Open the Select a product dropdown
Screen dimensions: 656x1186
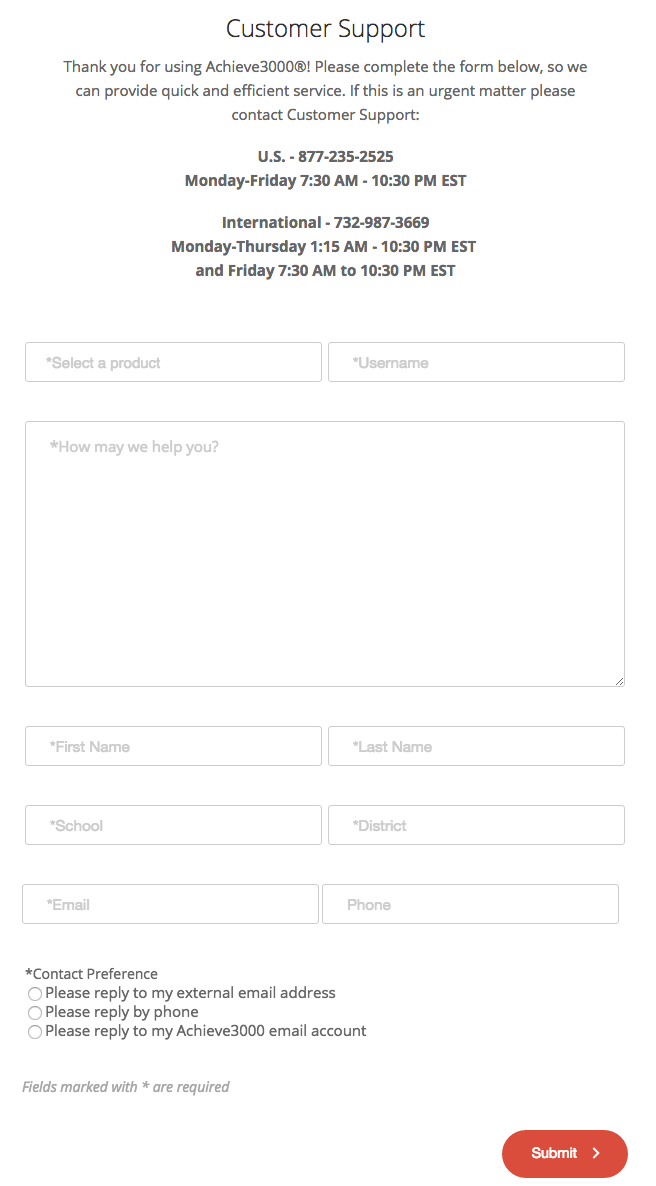click(x=173, y=362)
